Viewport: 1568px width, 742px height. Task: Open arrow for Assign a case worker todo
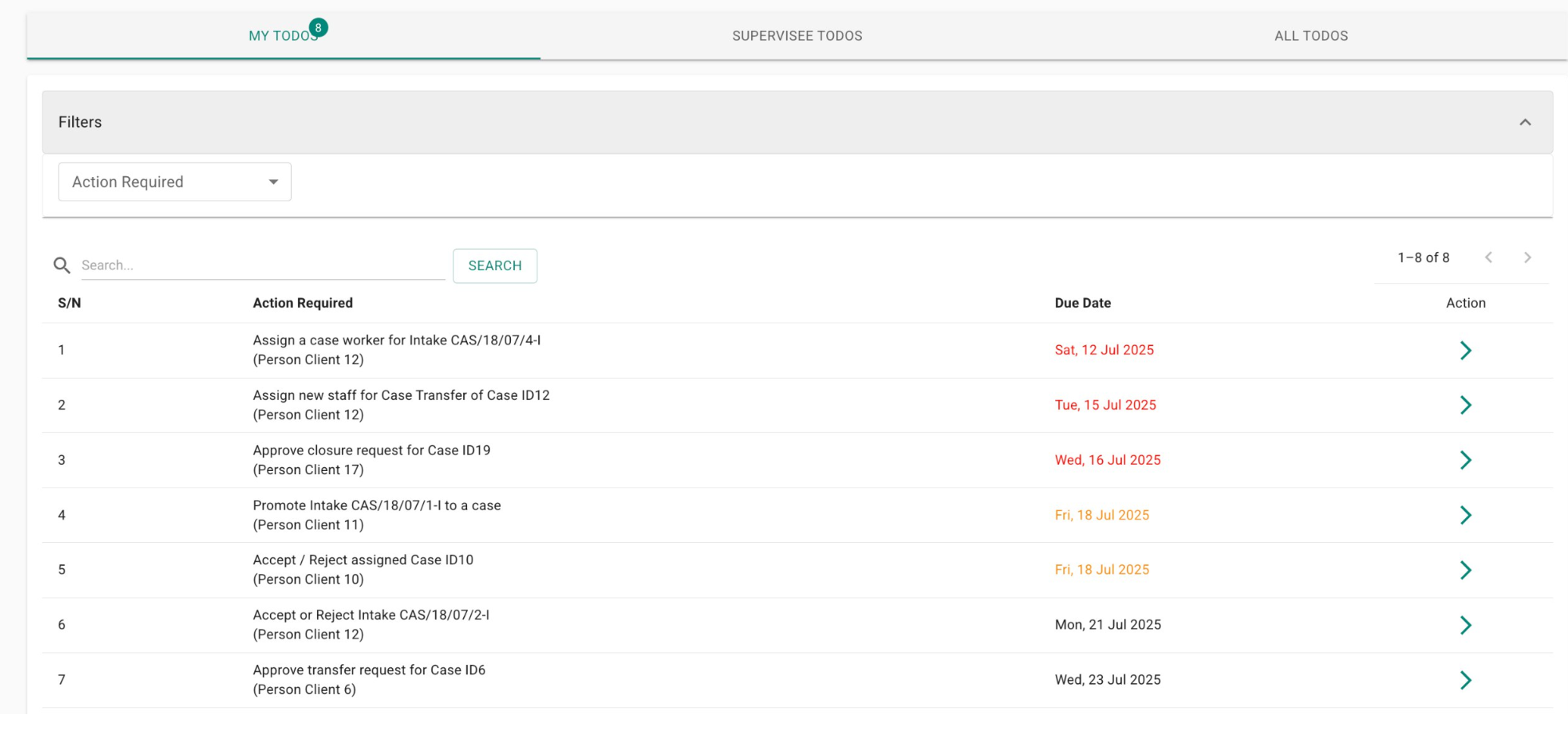click(x=1465, y=350)
